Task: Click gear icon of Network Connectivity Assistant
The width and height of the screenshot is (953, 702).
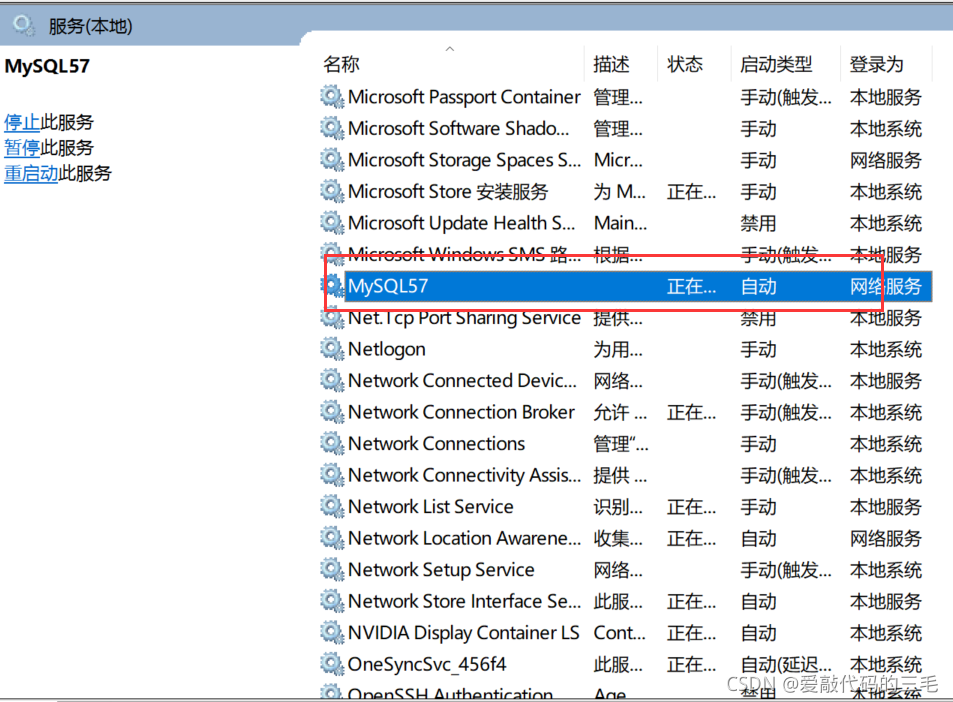Action: pyautogui.click(x=332, y=475)
